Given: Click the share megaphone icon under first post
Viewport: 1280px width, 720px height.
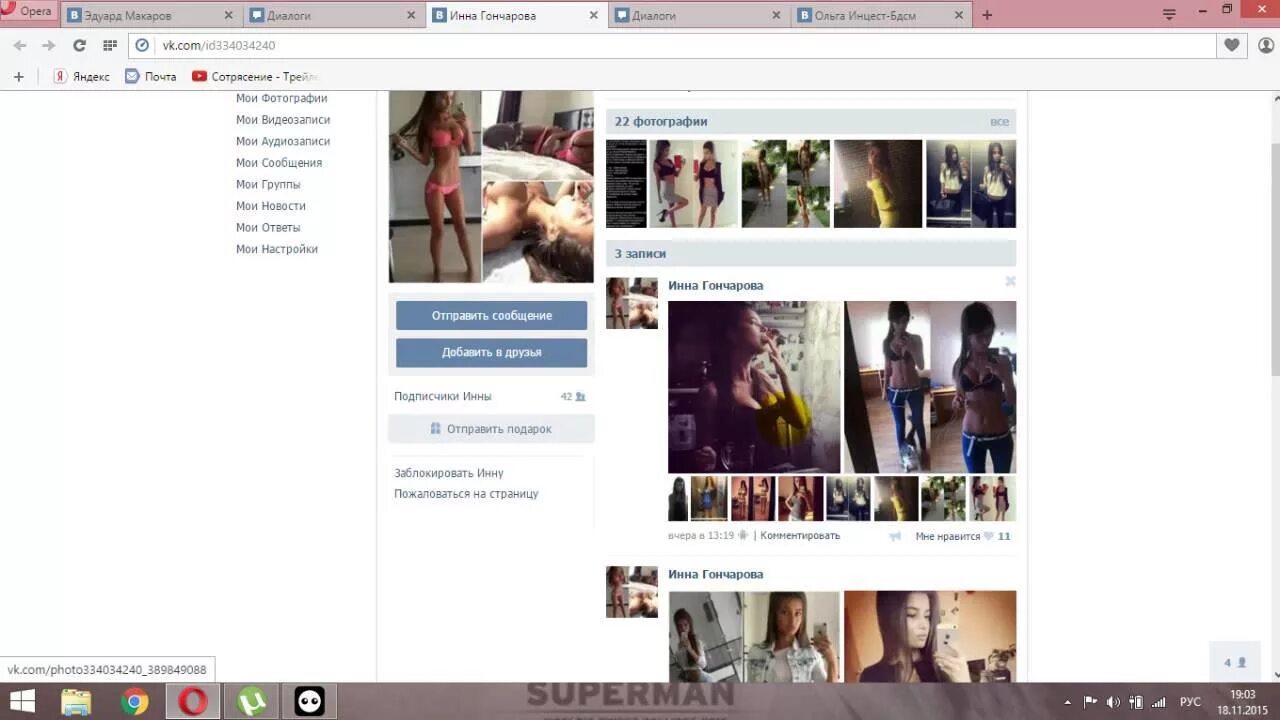Looking at the screenshot, I should 895,536.
